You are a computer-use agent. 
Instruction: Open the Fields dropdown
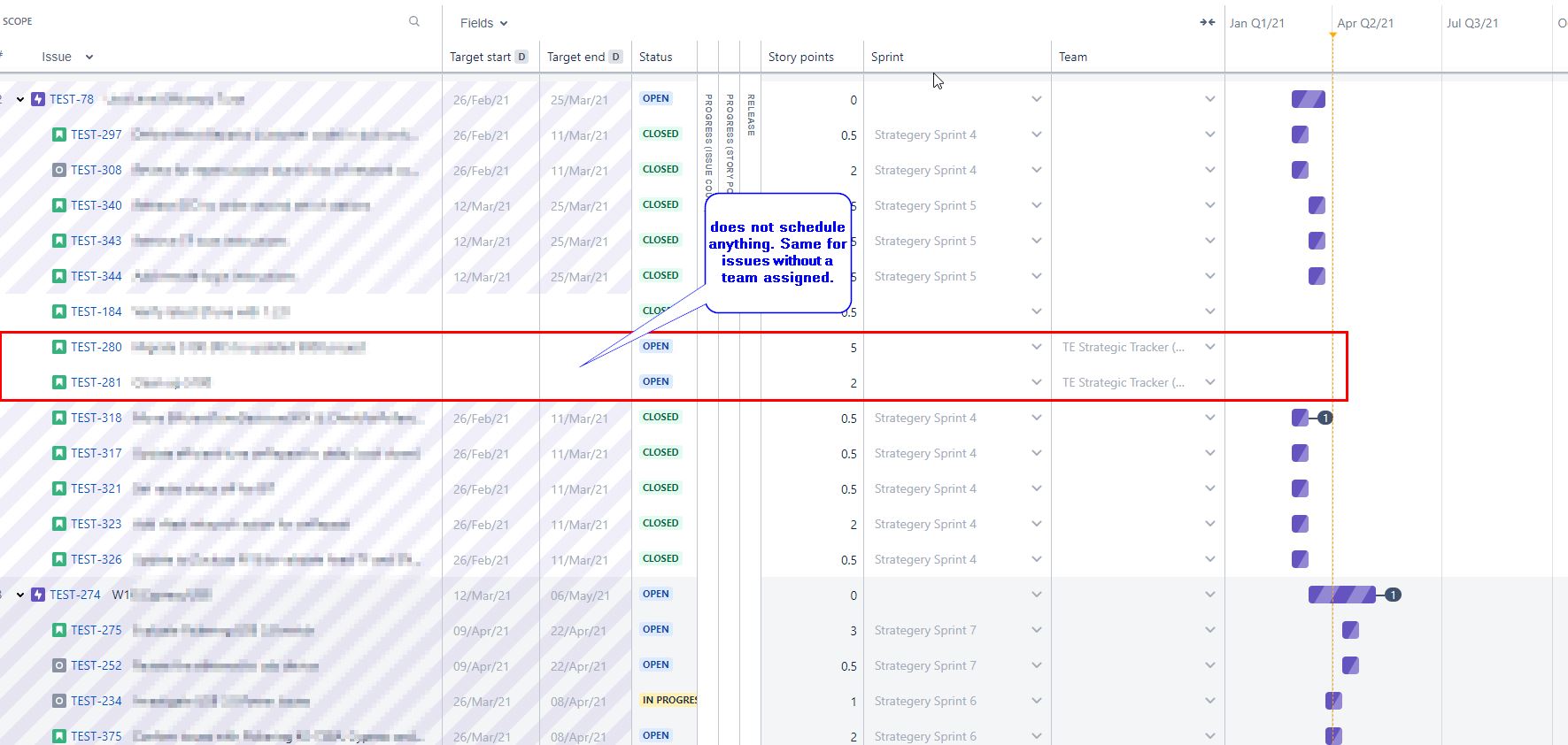coord(483,23)
